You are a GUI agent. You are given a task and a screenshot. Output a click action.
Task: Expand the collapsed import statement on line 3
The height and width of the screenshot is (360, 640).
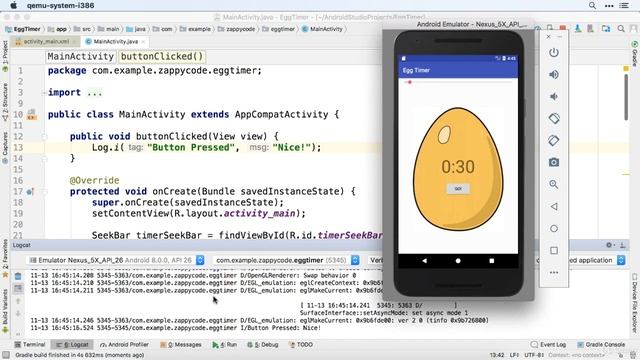(44, 93)
